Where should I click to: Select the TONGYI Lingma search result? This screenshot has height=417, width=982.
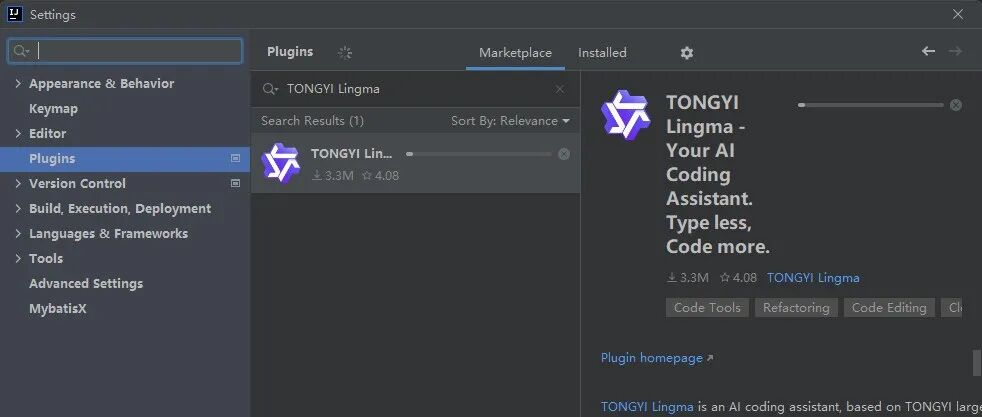click(x=415, y=163)
